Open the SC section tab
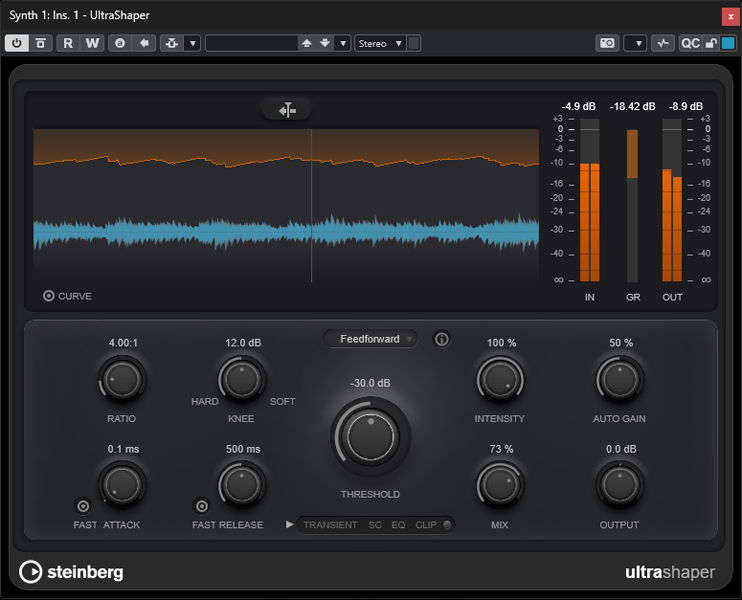This screenshot has width=742, height=600. pyautogui.click(x=375, y=525)
